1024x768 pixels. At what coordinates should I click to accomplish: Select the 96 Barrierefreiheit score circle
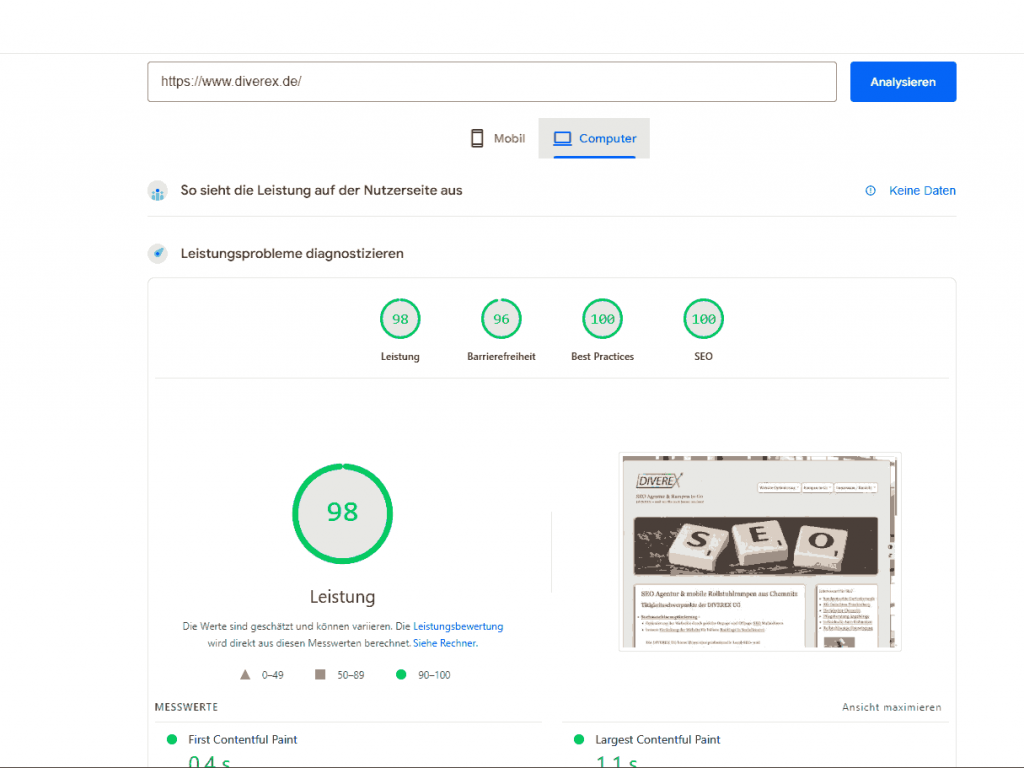500,318
